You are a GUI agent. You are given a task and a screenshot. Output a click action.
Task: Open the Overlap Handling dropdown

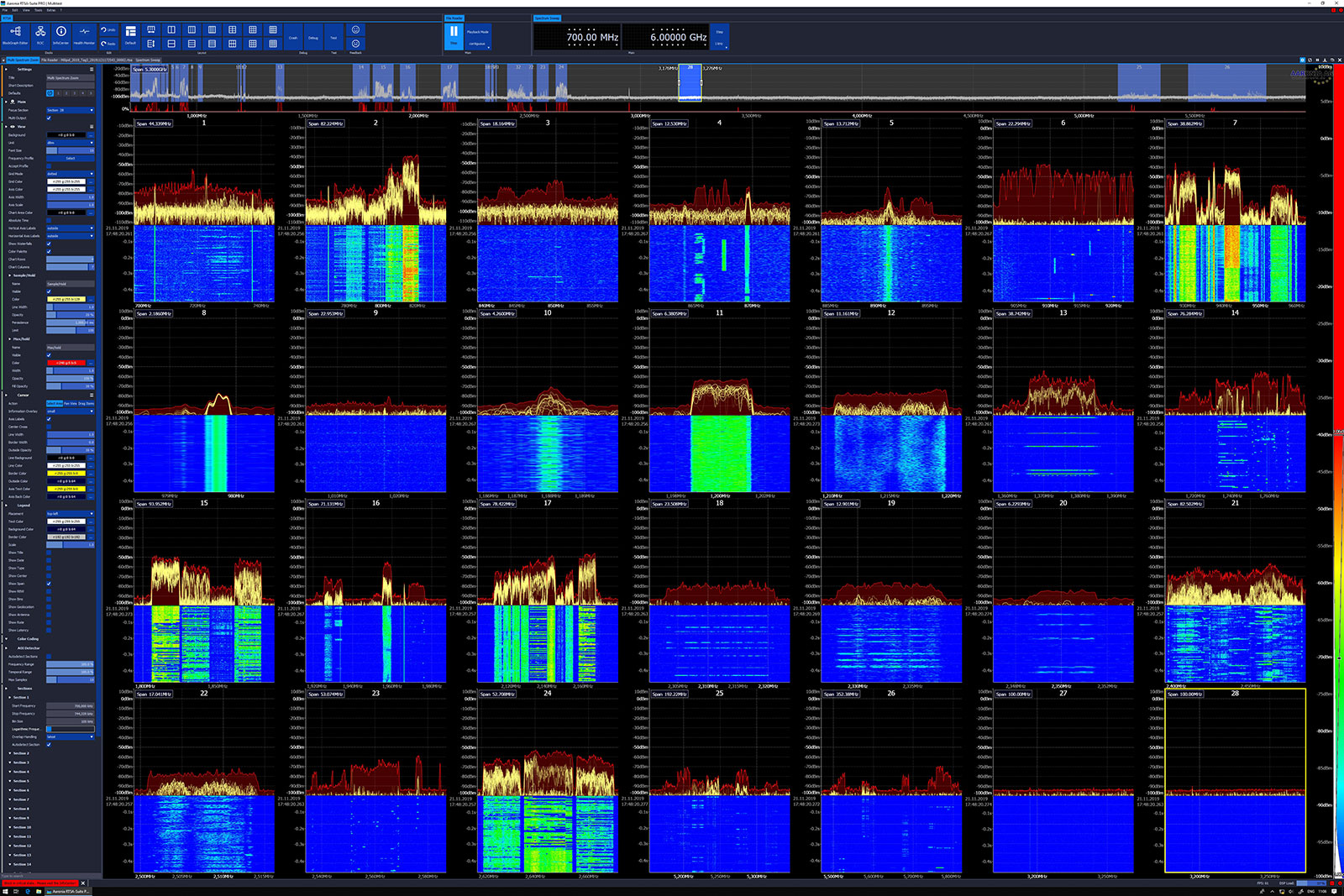point(71,736)
